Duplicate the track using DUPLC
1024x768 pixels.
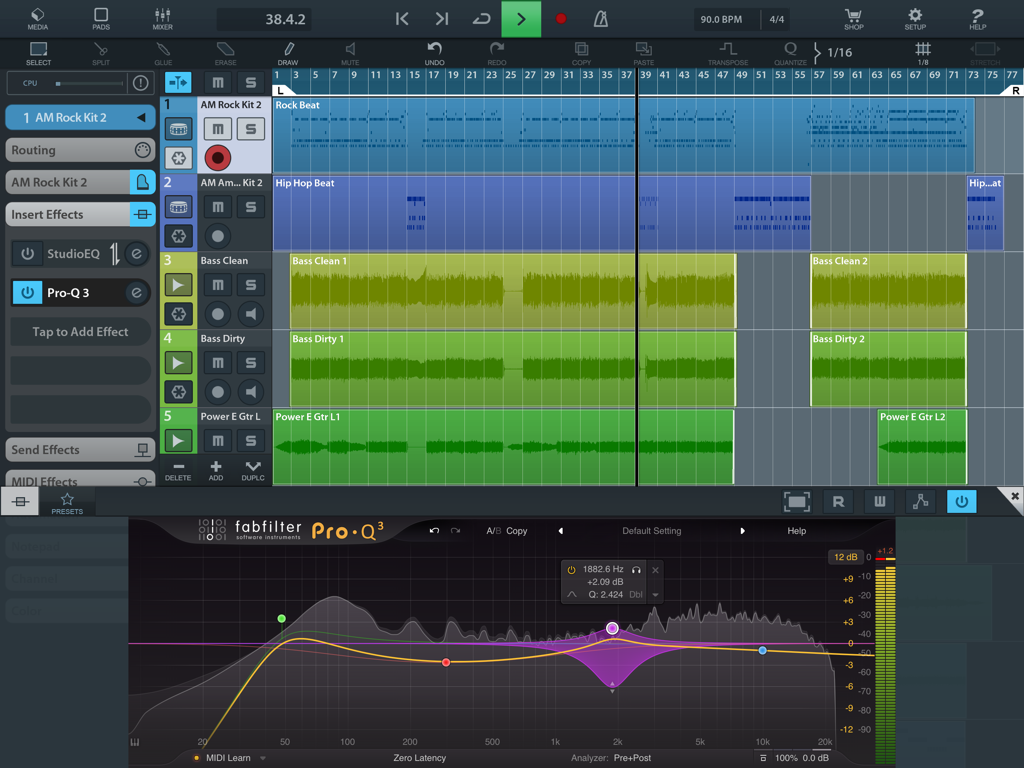[x=252, y=470]
